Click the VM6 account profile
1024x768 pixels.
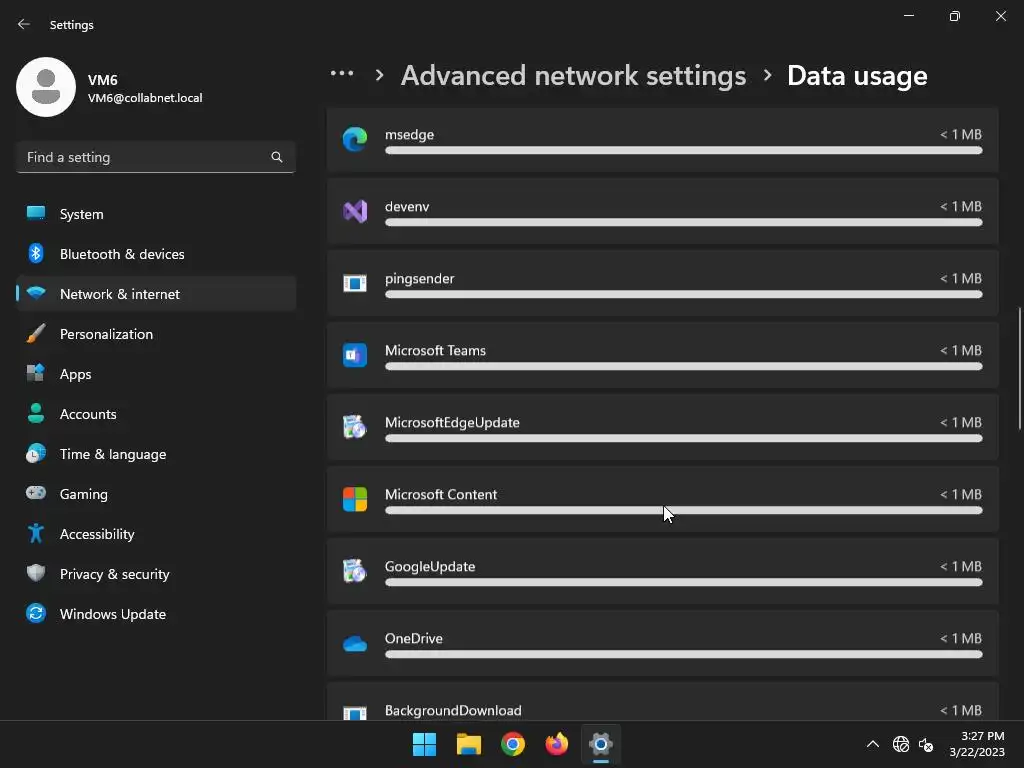click(110, 88)
